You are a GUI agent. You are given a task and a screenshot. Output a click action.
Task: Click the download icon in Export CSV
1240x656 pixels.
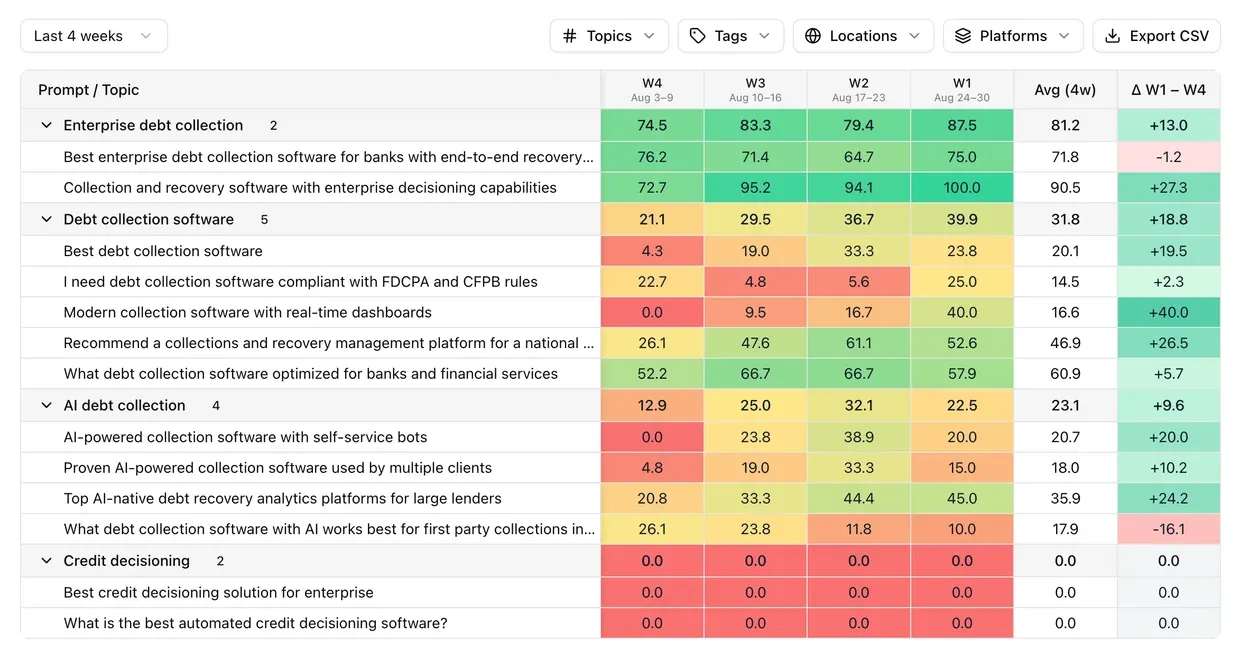pyautogui.click(x=1113, y=36)
